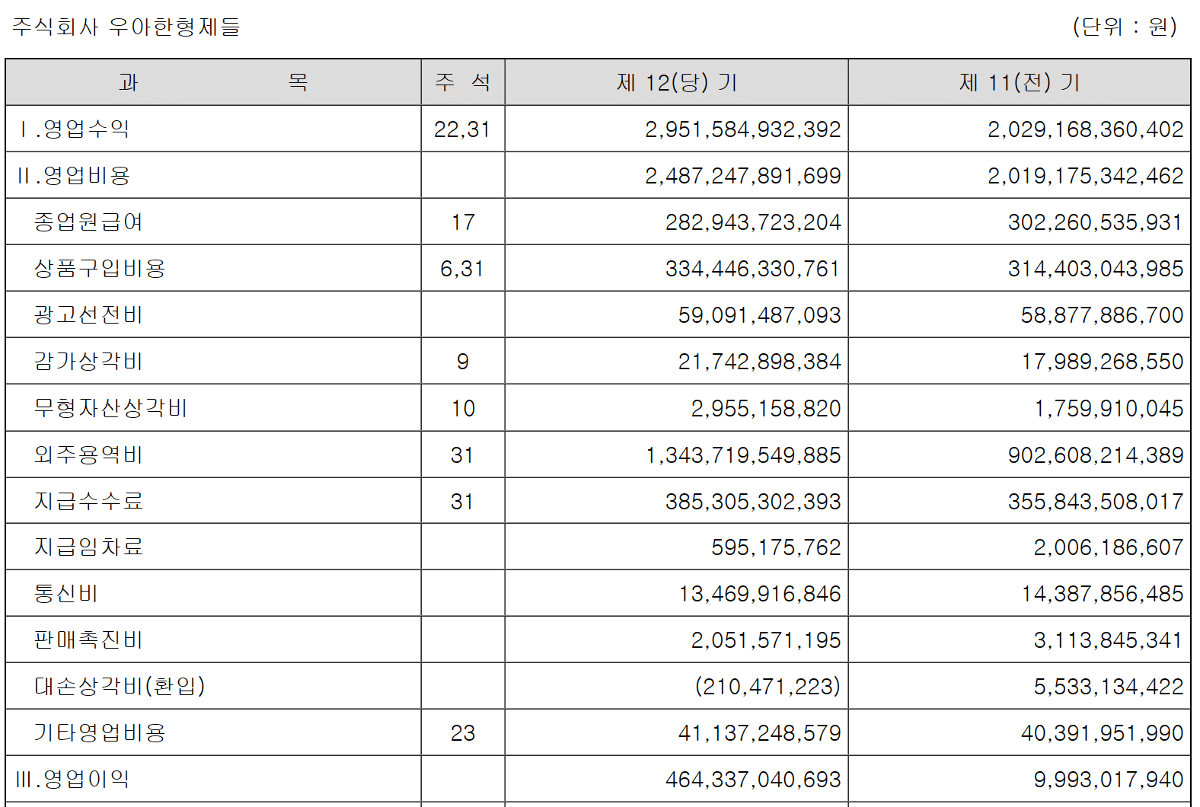Select the Ⅰ.영업수익 row label
Viewport: 1200px width, 807px height.
point(74,129)
